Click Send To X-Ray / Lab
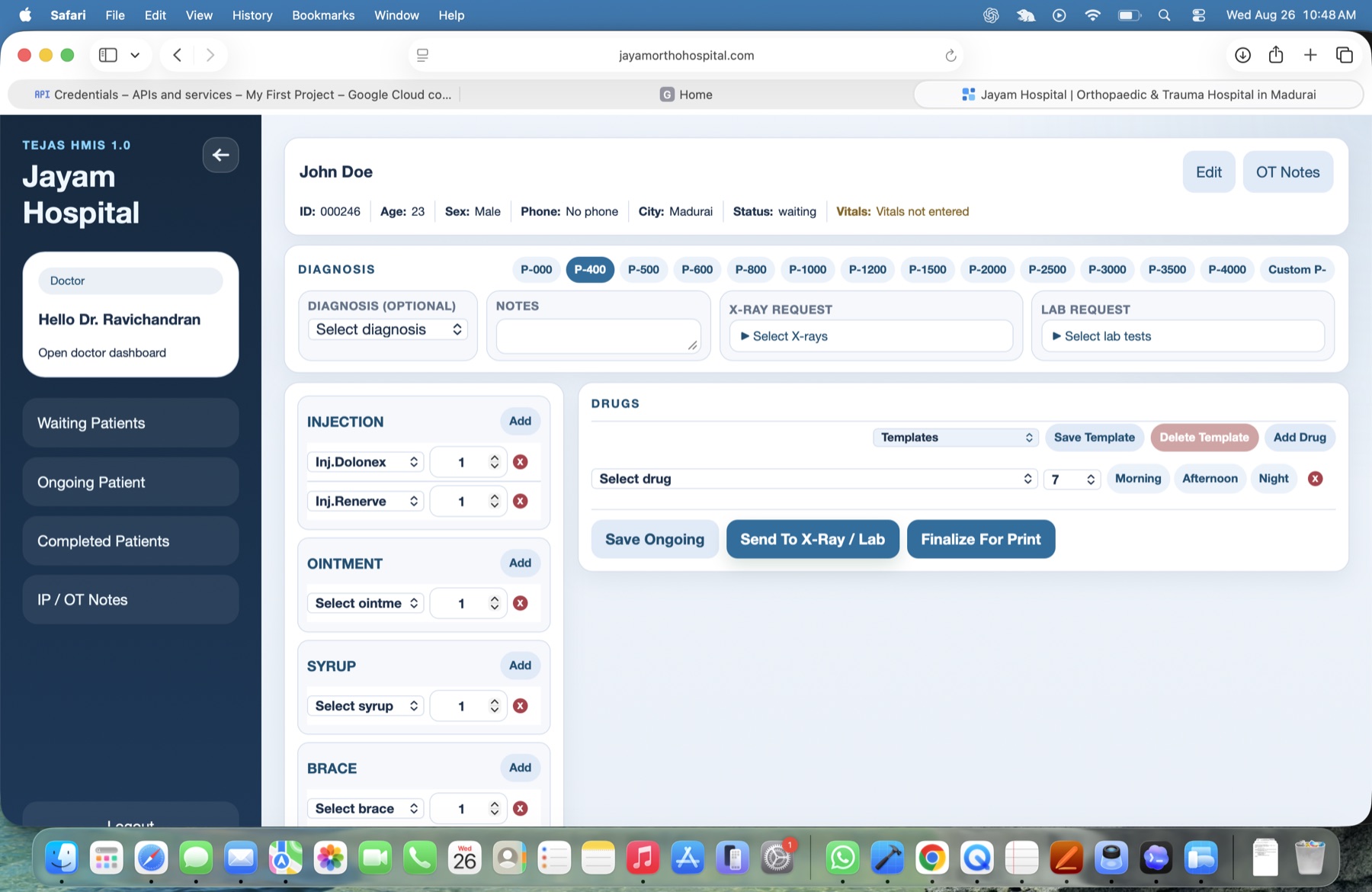The width and height of the screenshot is (1372, 892). tap(813, 539)
